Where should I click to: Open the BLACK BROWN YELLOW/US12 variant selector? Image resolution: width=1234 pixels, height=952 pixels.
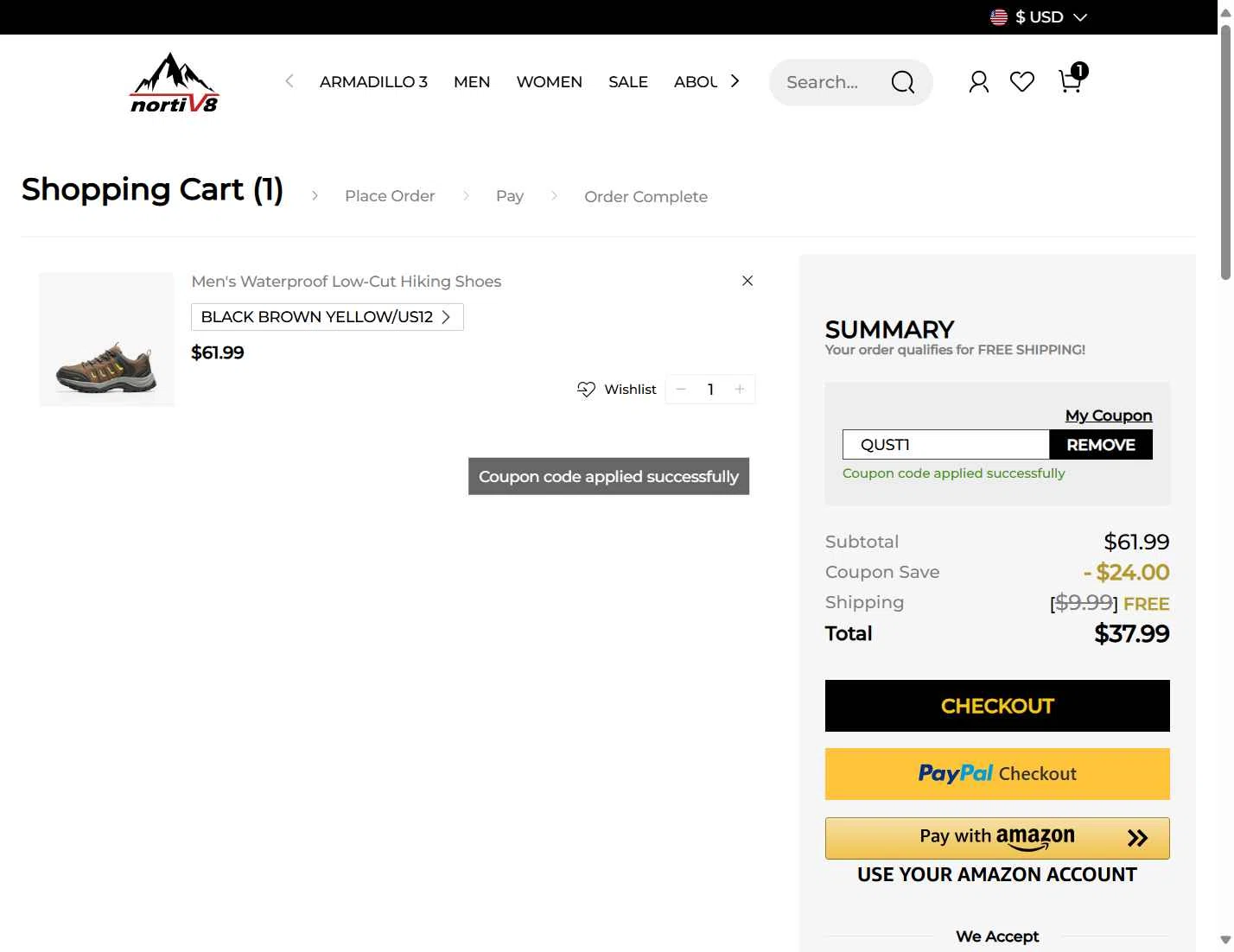[328, 317]
